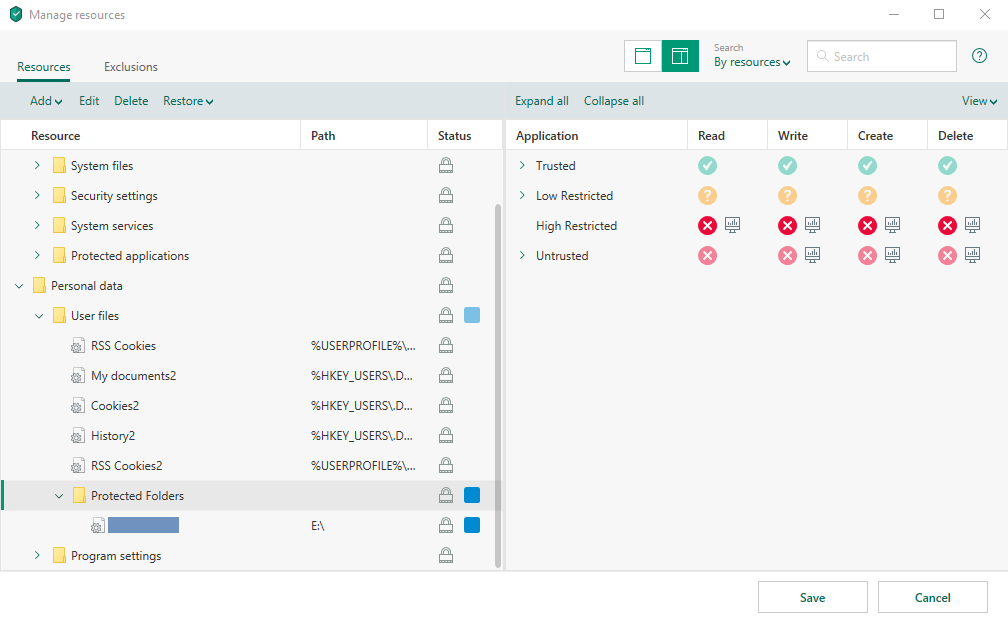This screenshot has width=1008, height=623.
Task: Select the split-pane view layout icon
Action: pyautogui.click(x=680, y=56)
